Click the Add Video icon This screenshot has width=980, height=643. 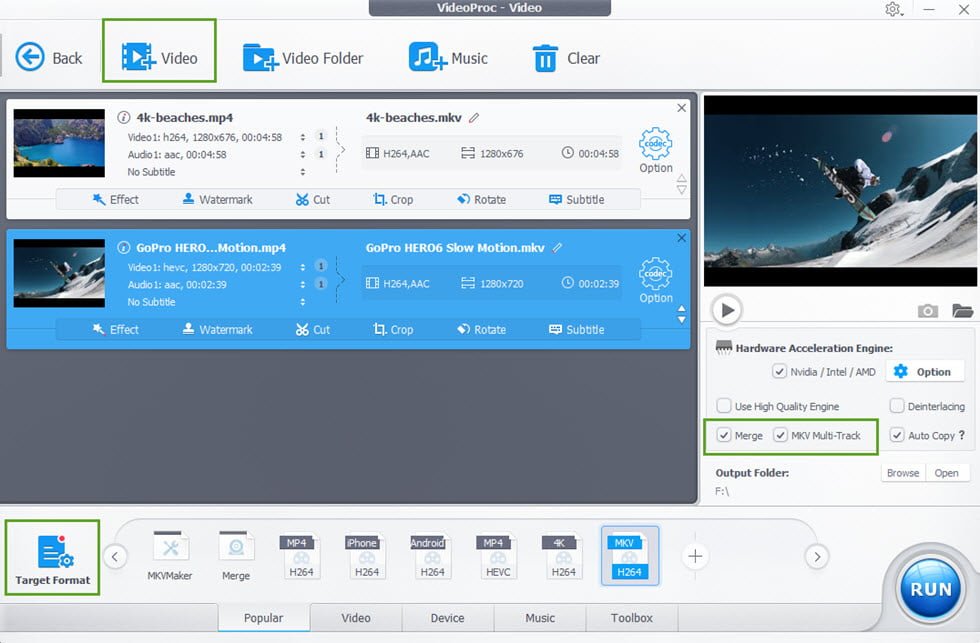[139, 58]
